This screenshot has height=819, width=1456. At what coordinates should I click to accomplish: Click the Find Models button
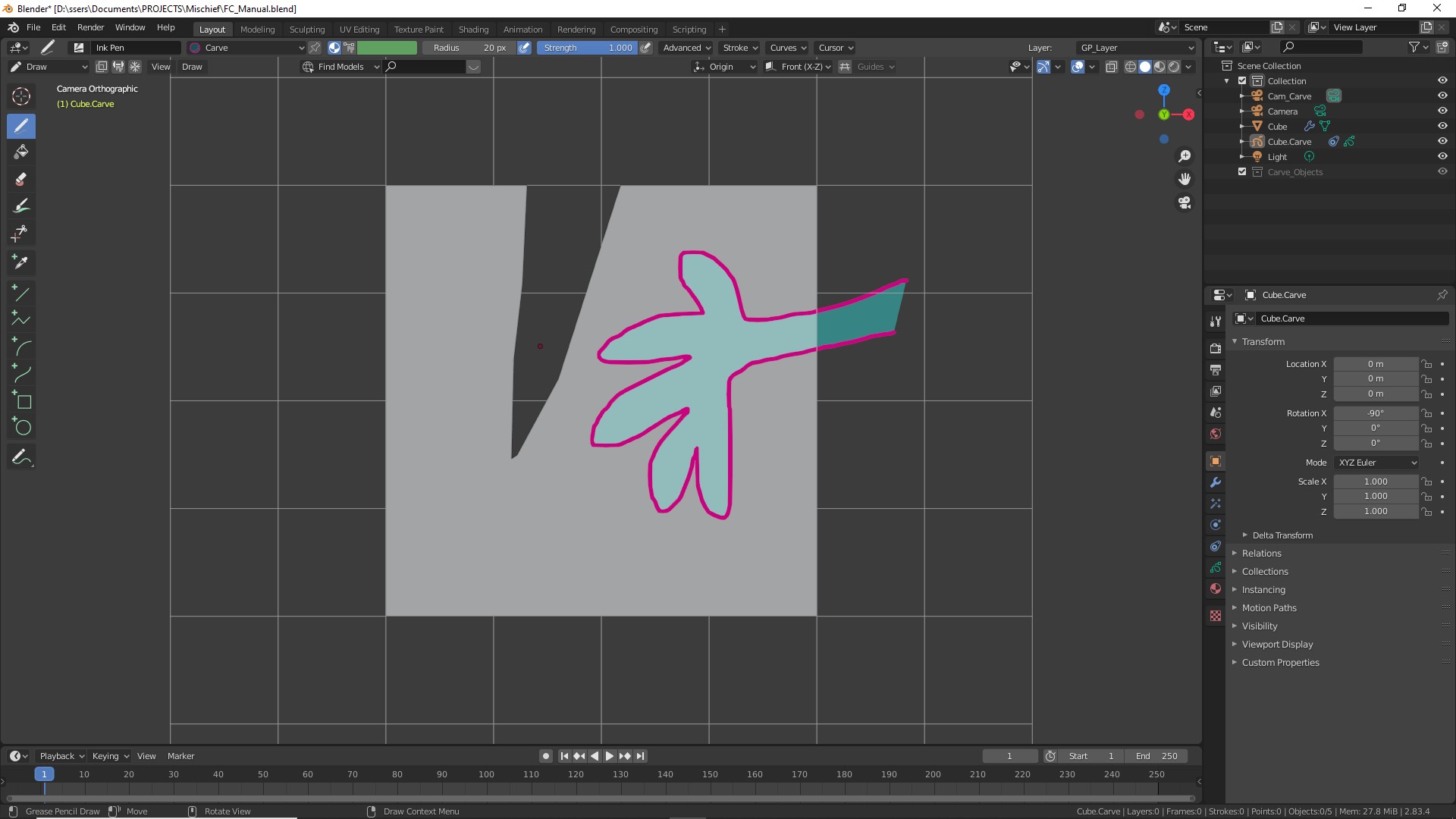tap(340, 67)
